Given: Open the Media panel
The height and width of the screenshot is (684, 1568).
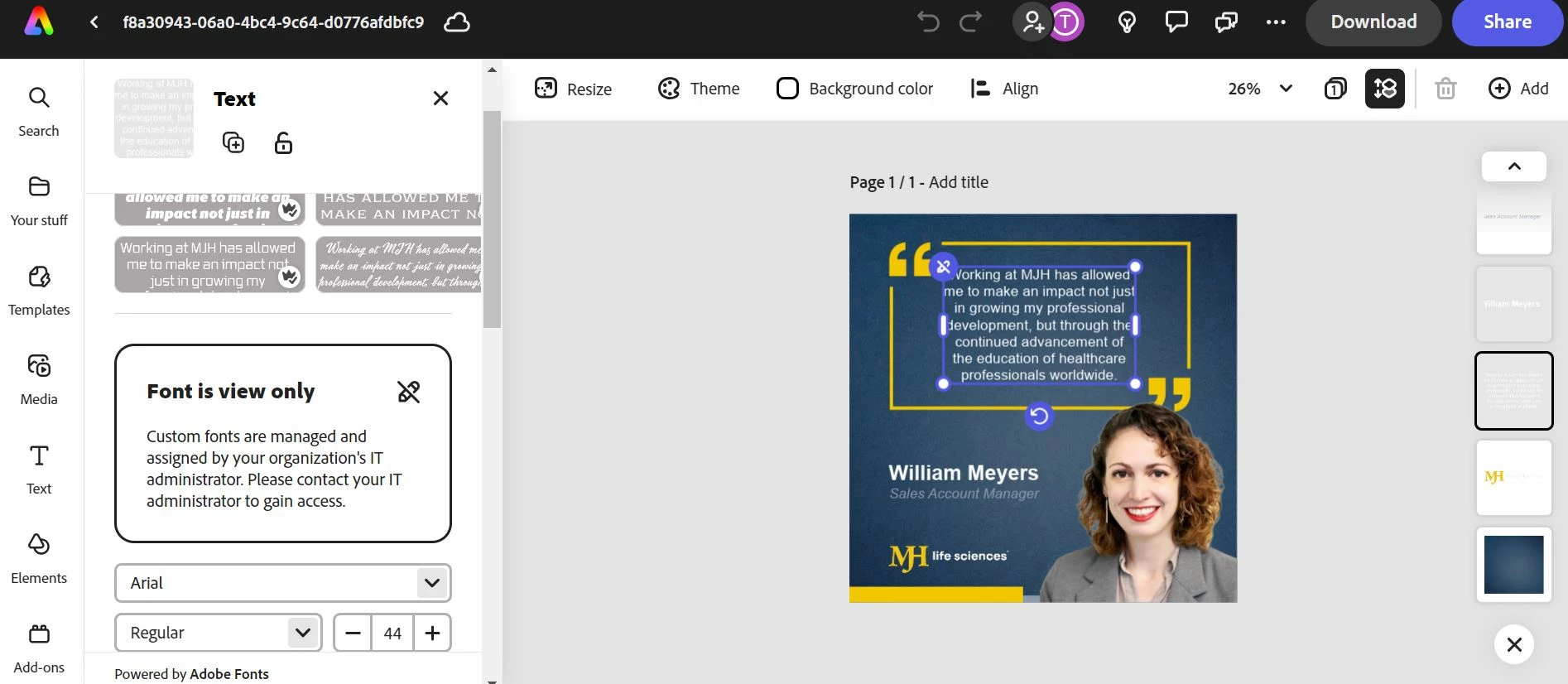Looking at the screenshot, I should 39,380.
